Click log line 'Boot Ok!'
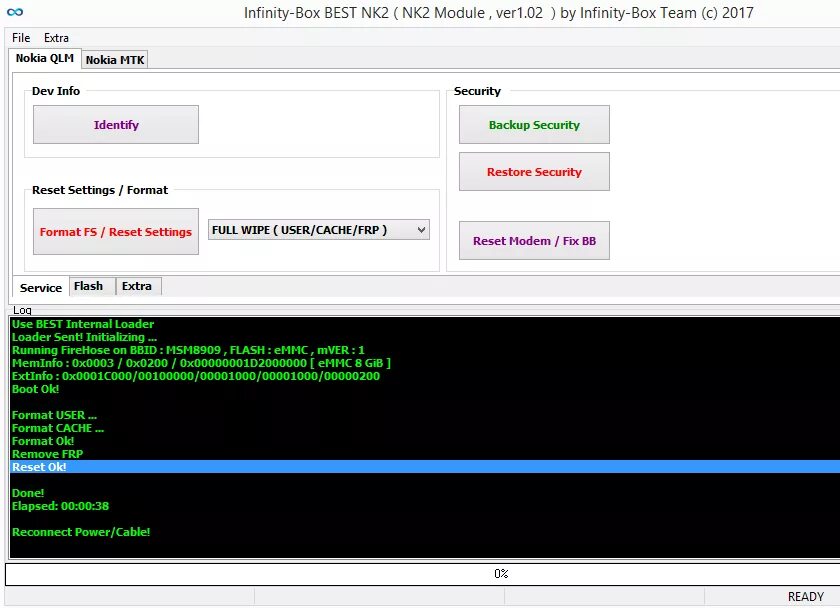This screenshot has width=840, height=608. (x=35, y=389)
